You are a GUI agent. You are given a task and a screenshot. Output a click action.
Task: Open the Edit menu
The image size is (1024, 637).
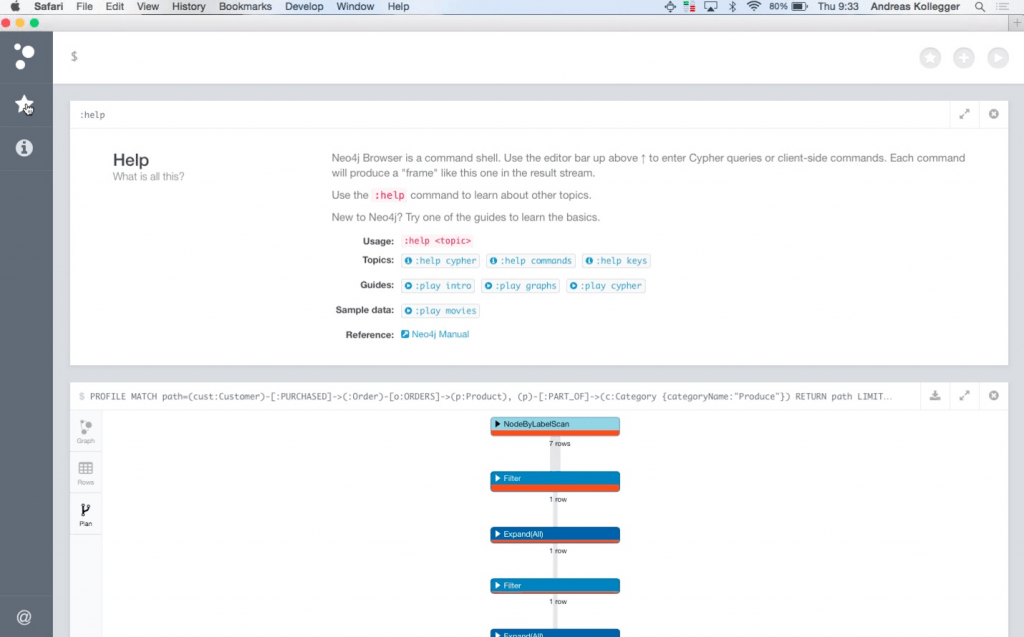click(115, 7)
